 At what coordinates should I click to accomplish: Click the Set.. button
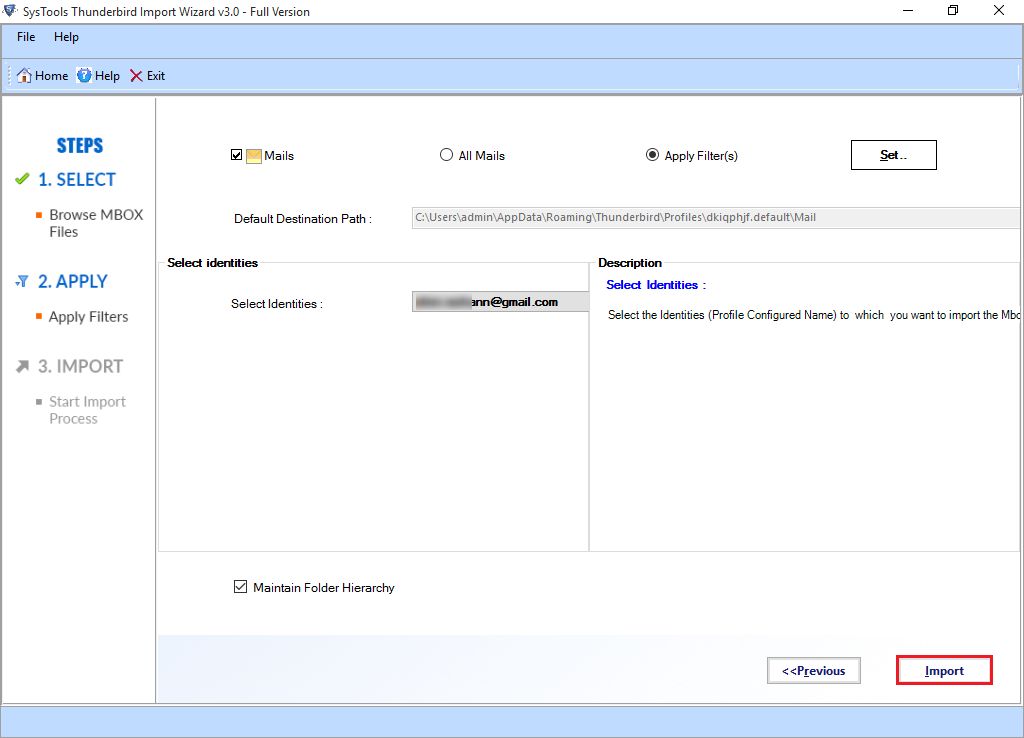893,155
